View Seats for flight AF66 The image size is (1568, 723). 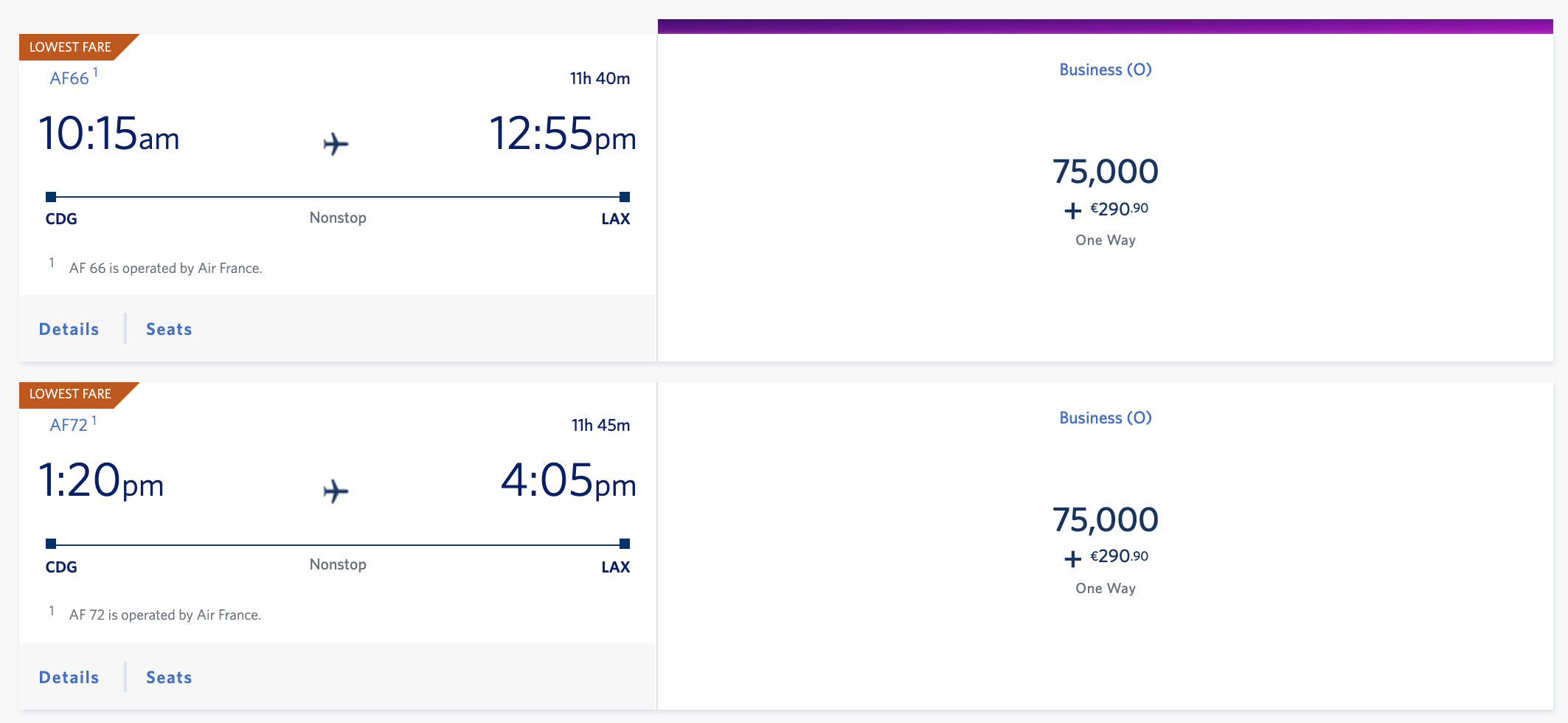click(169, 329)
